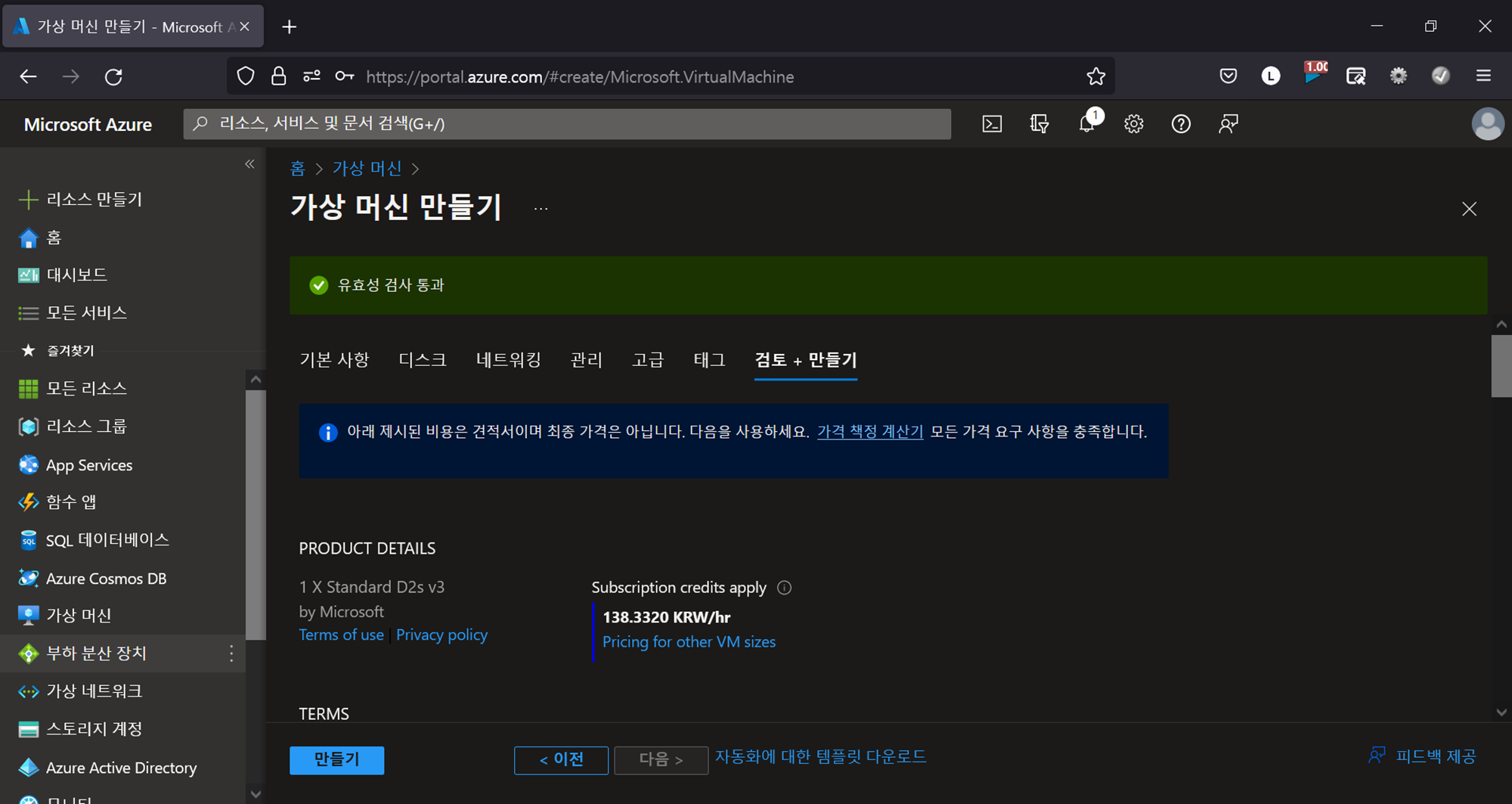The image size is (1512, 804).
Task: Switch to 고급 tab
Action: [648, 360]
